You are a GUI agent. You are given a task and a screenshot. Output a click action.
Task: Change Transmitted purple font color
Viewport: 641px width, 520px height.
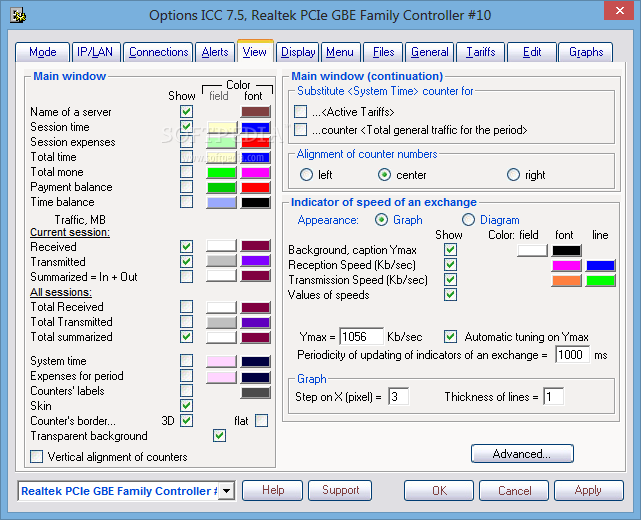tap(256, 261)
